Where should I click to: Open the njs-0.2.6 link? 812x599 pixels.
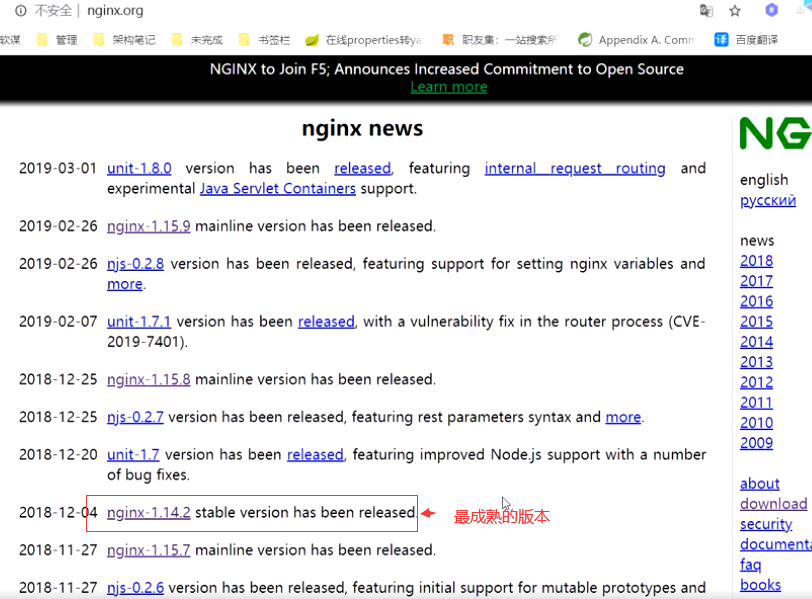[136, 588]
